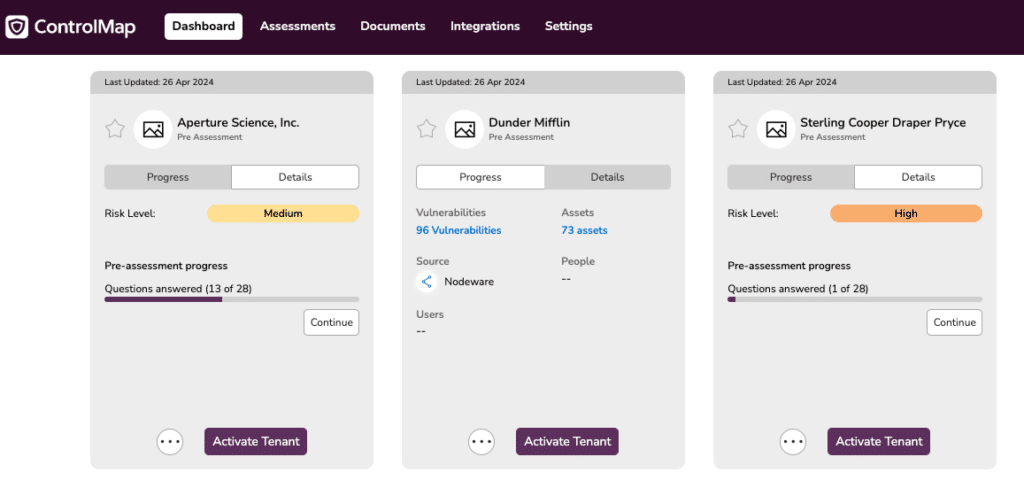Continue Sterling Cooper pre-assessment
Screen dimensions: 1024x488
pyautogui.click(x=954, y=323)
